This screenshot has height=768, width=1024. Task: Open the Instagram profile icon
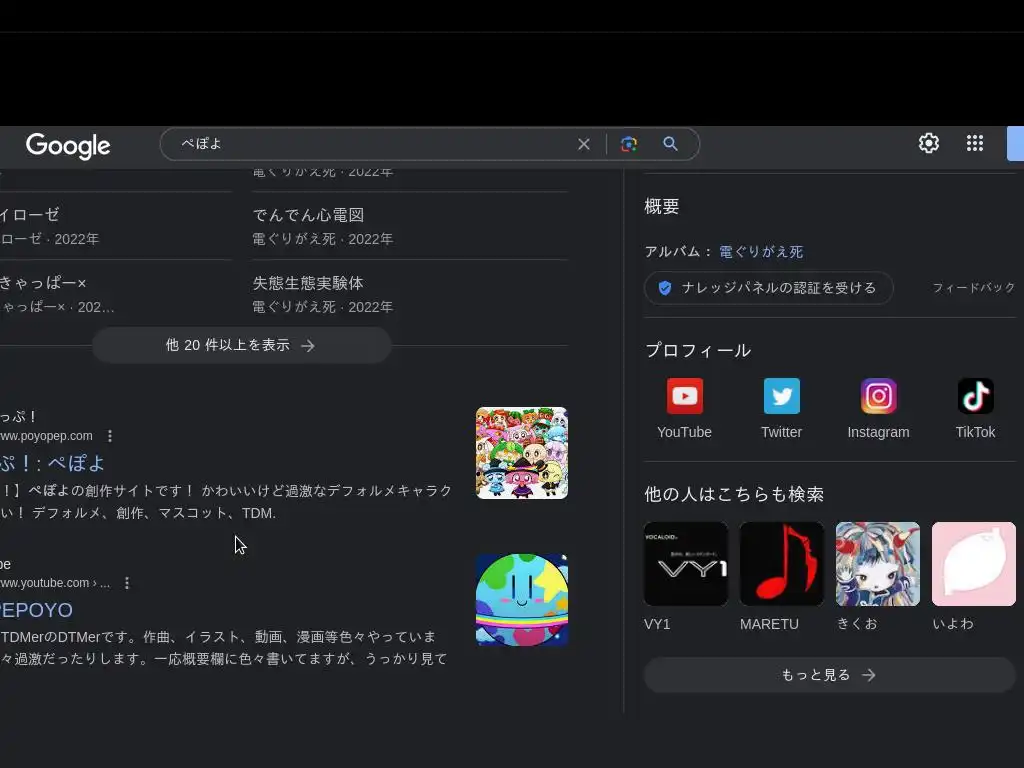[x=878, y=396]
